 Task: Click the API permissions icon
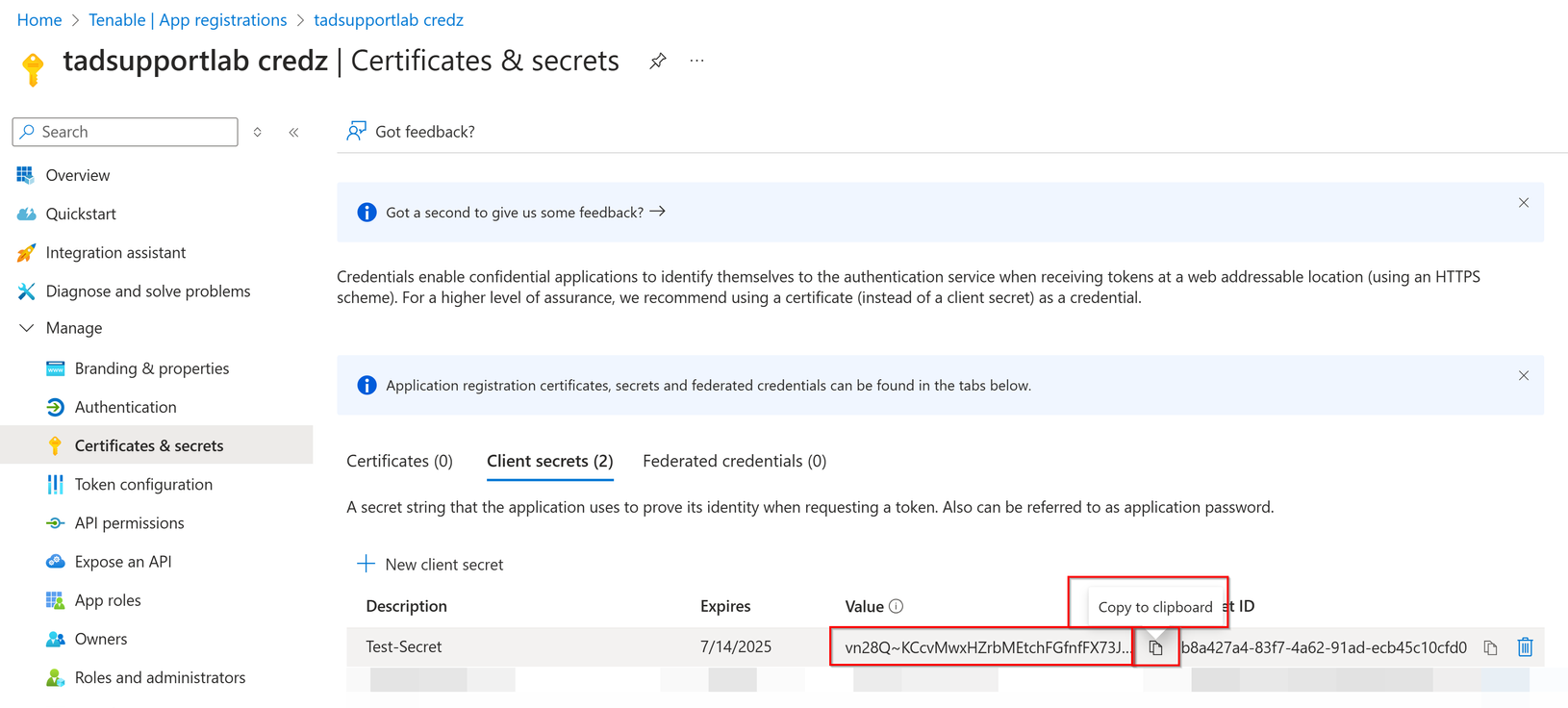tap(55, 522)
